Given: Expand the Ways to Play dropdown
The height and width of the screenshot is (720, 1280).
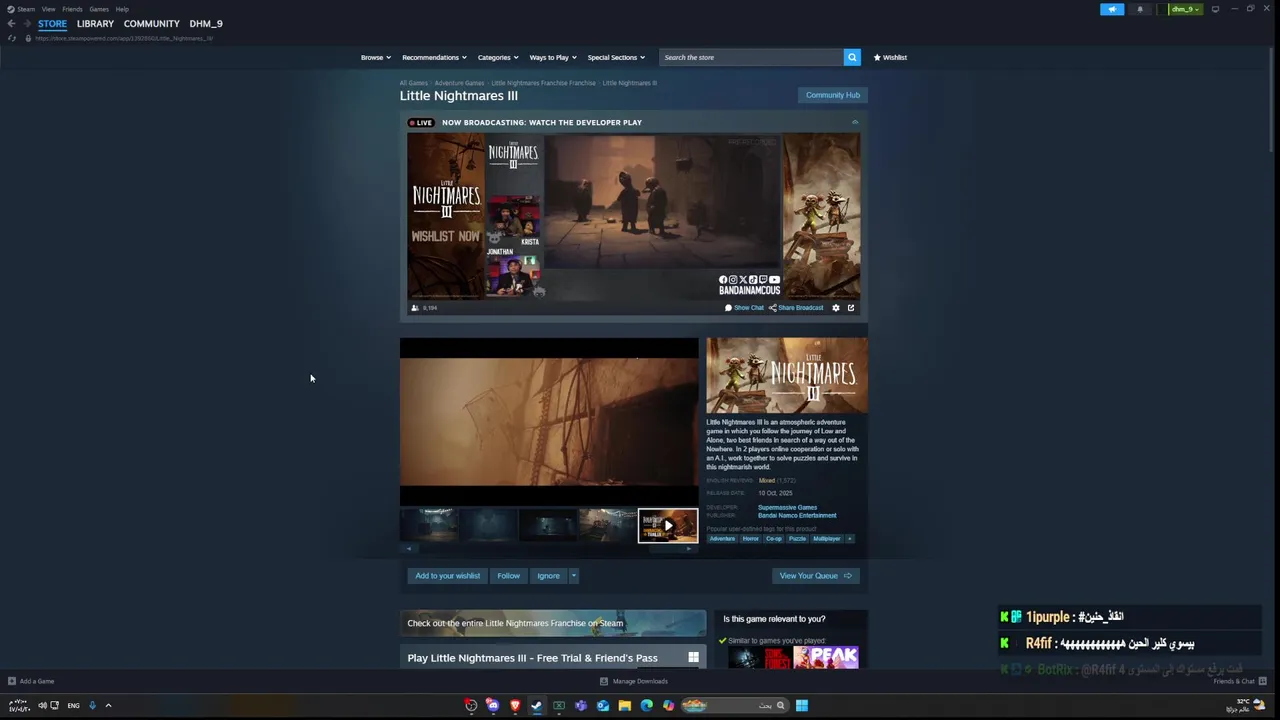Looking at the screenshot, I should (x=553, y=57).
